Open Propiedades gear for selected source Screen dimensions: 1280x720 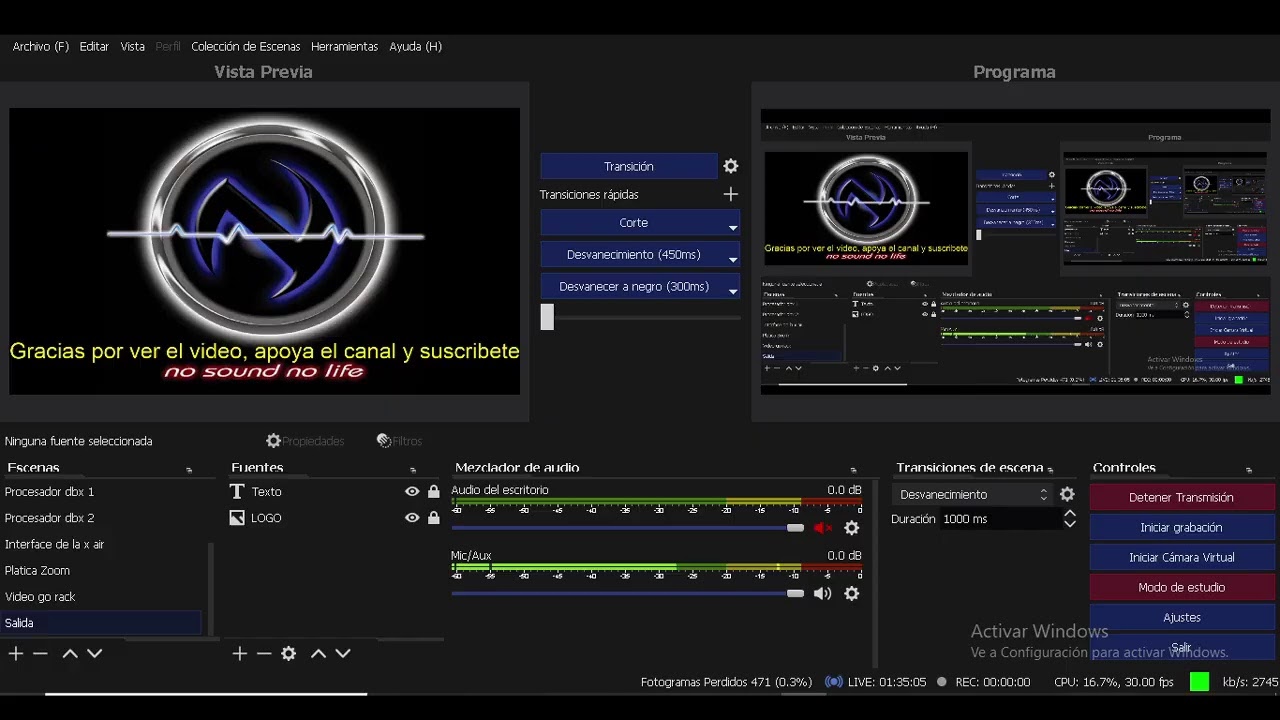273,441
